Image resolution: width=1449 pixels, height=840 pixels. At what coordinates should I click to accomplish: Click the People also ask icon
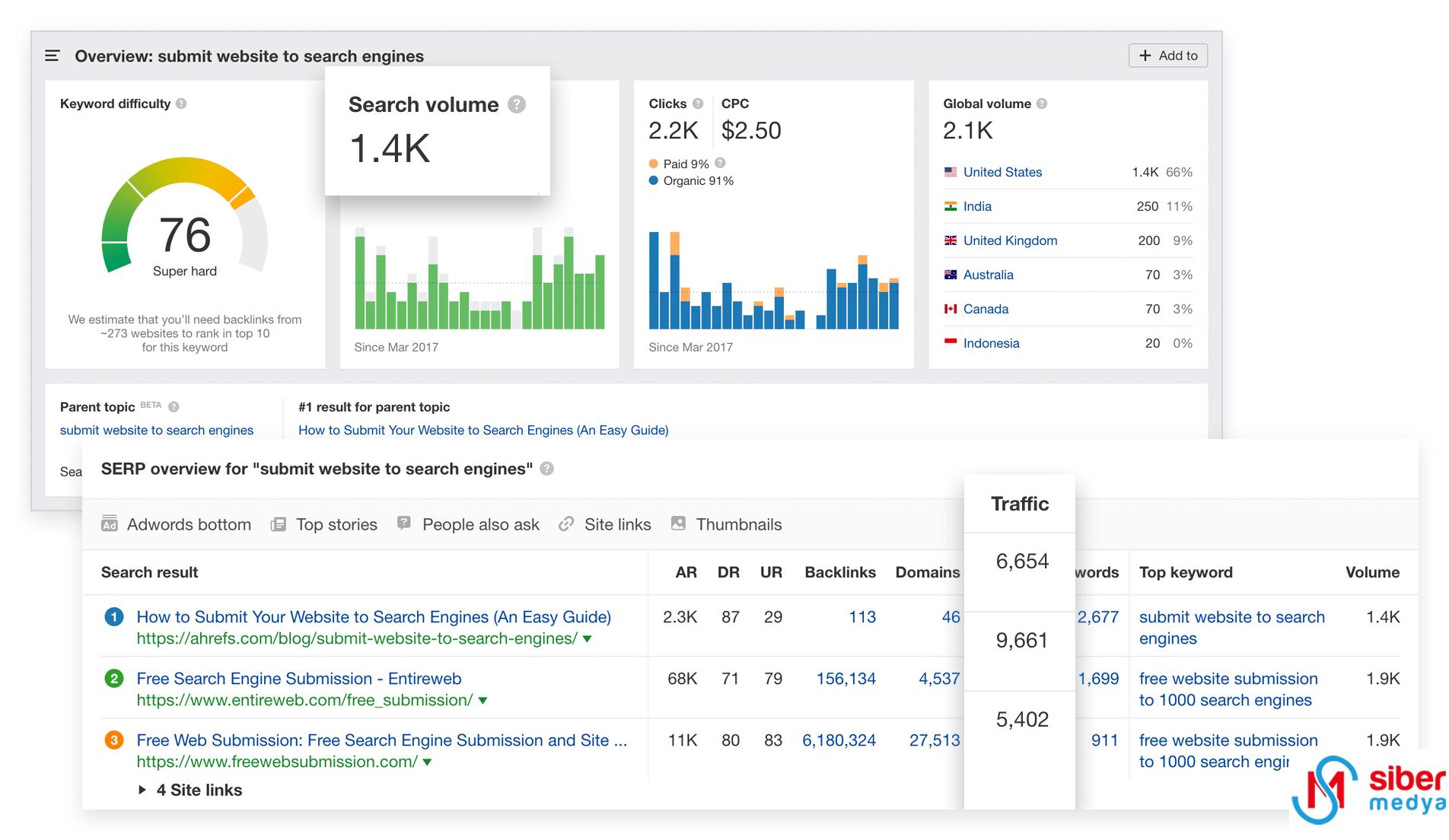tap(404, 523)
